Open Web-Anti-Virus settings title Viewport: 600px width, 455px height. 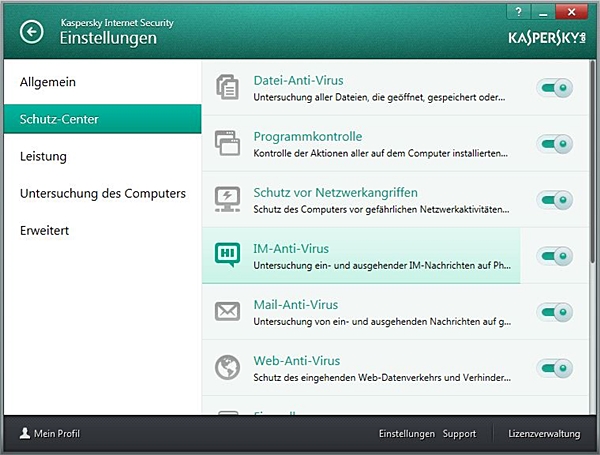pos(297,360)
